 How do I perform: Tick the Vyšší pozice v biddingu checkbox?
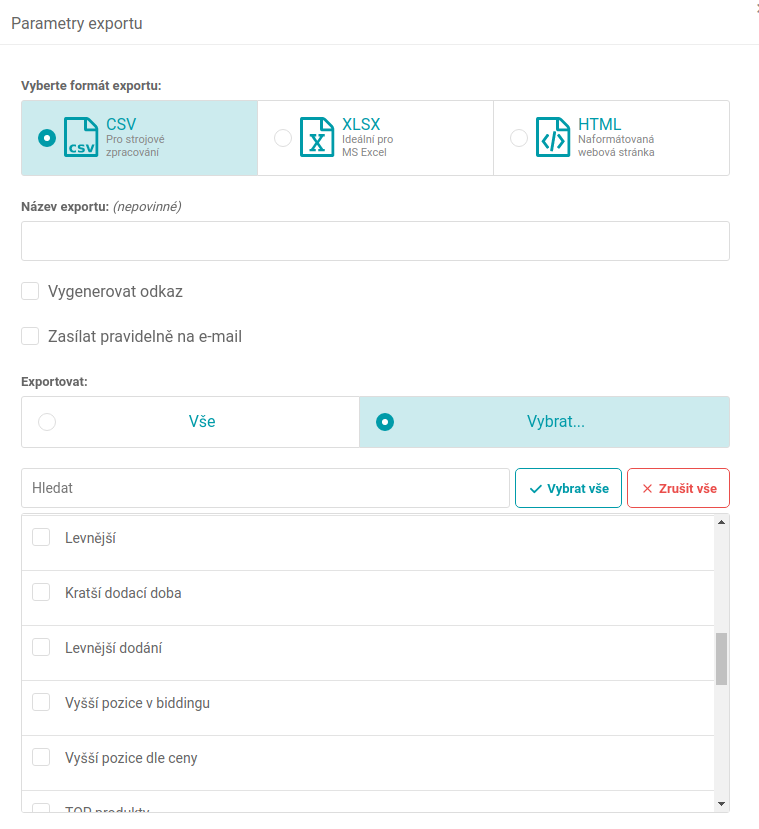pos(41,703)
